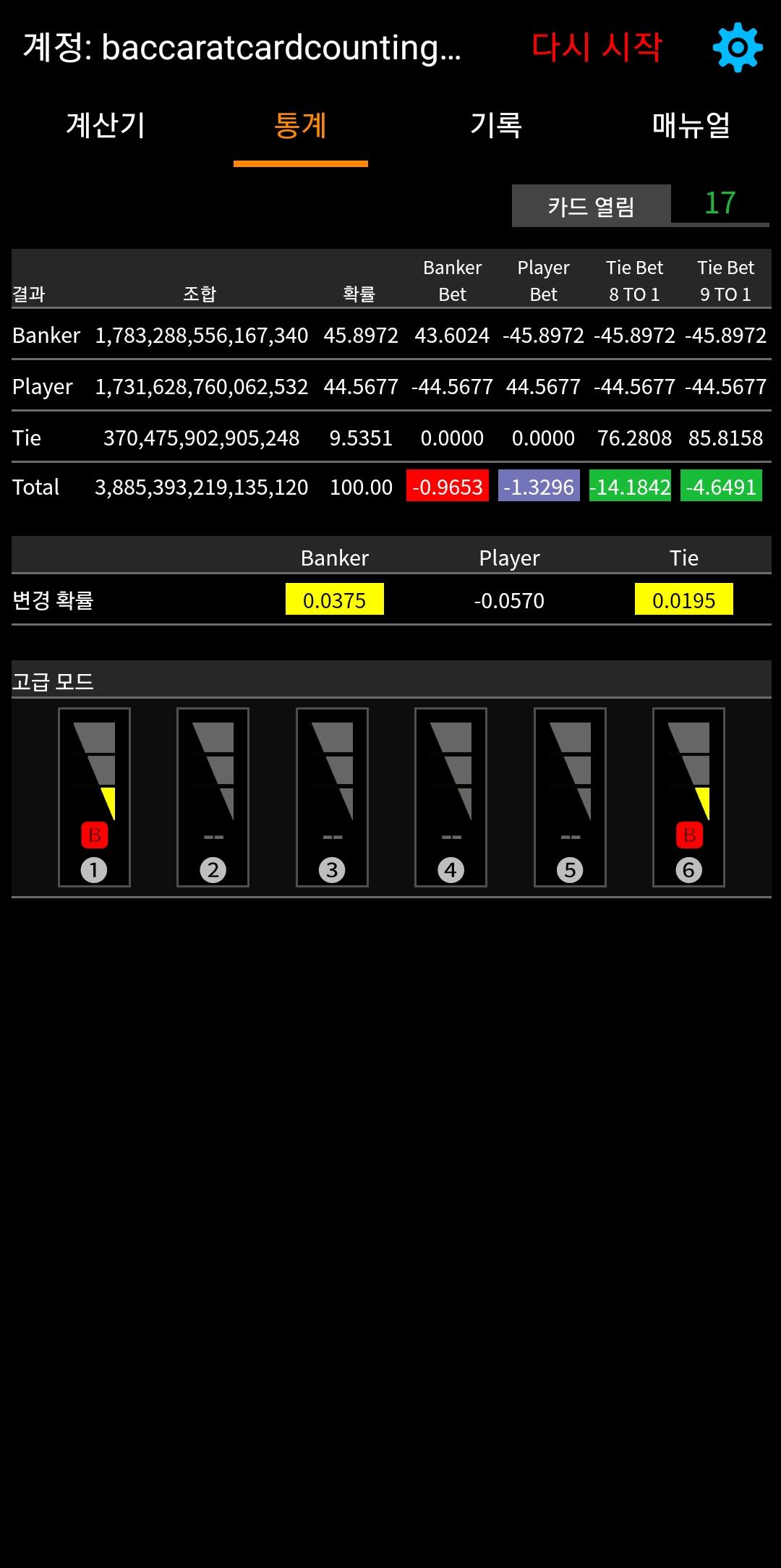Image resolution: width=781 pixels, height=1568 pixels.
Task: Tap the 결과 column header
Action: click(x=29, y=294)
